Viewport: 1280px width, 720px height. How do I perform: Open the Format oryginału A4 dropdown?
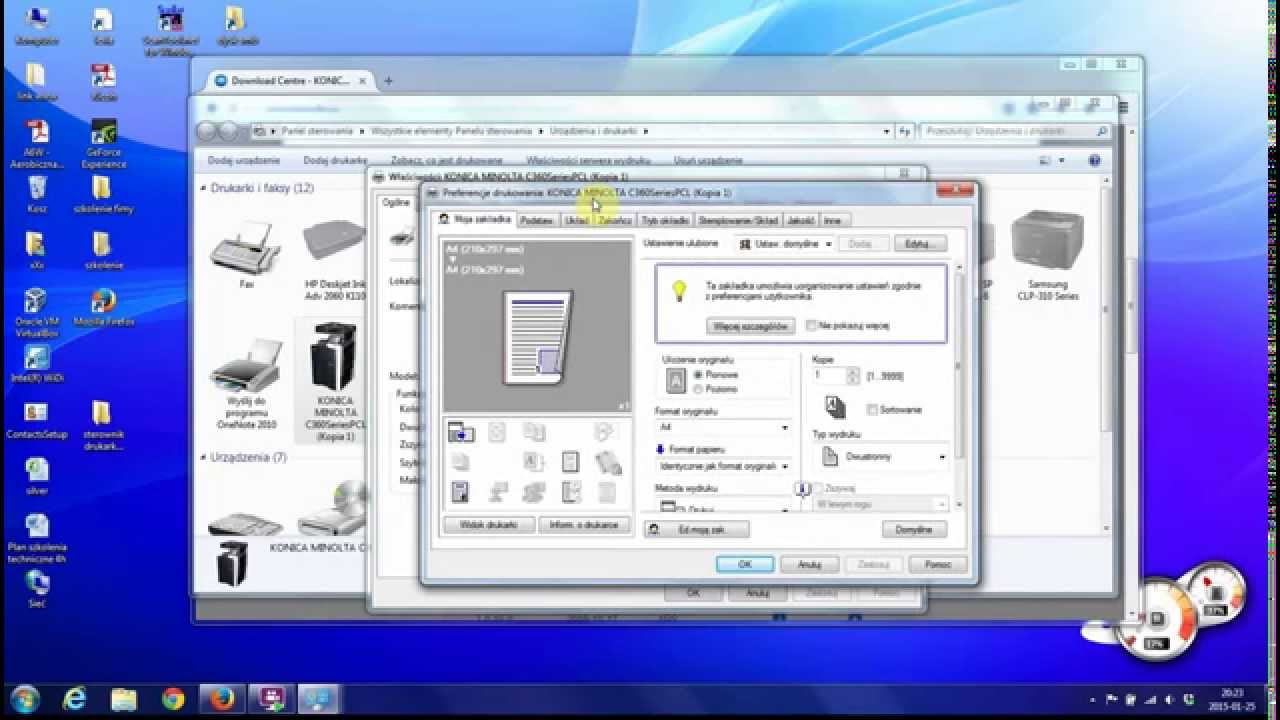[x=722, y=427]
